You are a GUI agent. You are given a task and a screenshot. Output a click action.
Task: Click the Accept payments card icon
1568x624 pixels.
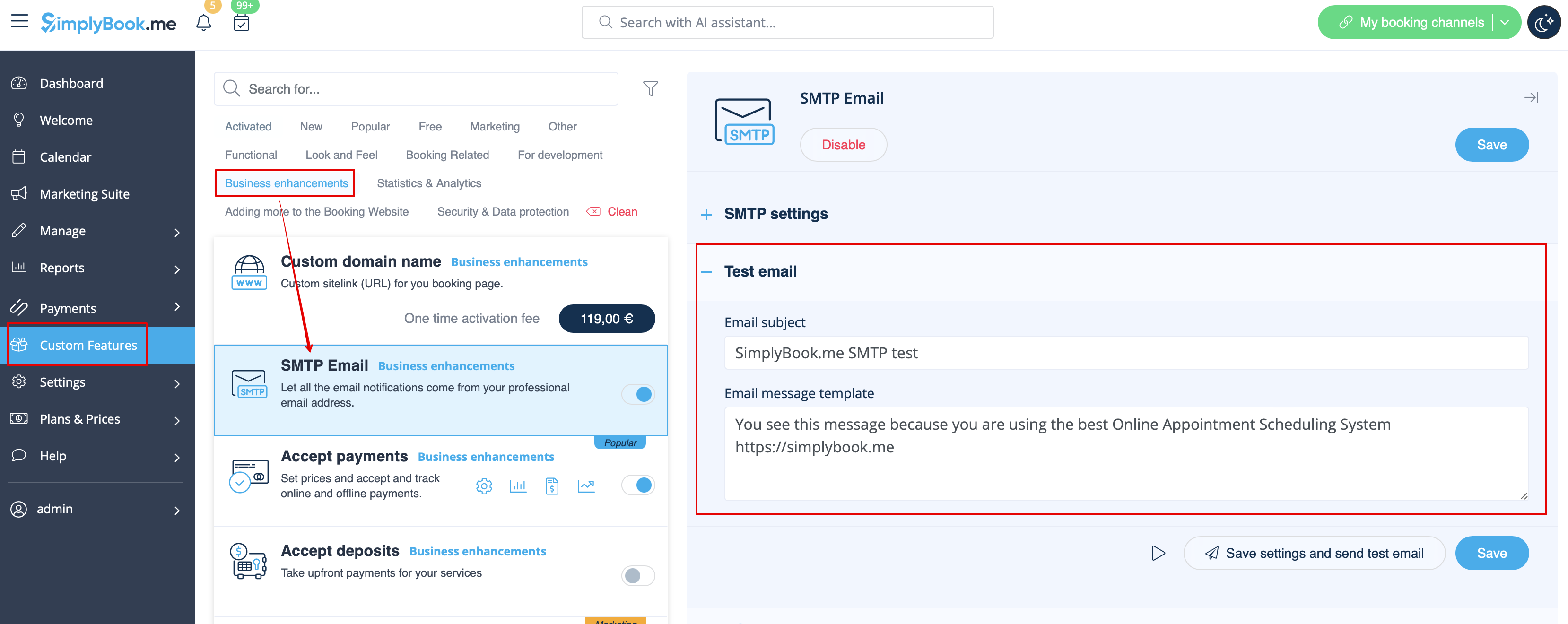pyautogui.click(x=248, y=476)
